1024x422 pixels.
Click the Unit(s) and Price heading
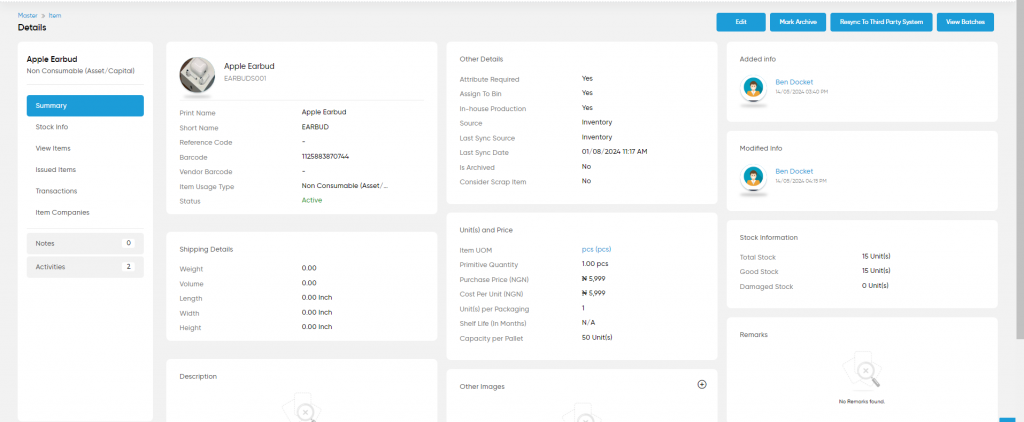tap(487, 230)
